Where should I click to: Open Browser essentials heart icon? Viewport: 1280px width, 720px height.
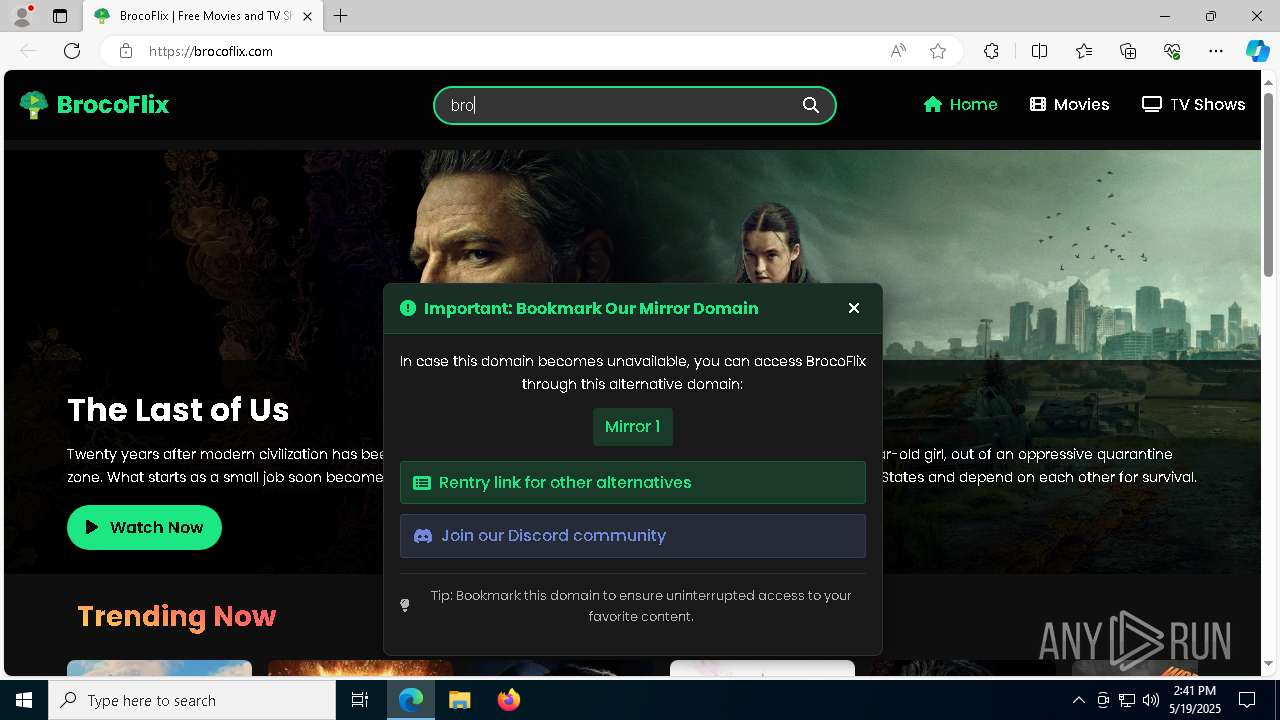point(1172,51)
